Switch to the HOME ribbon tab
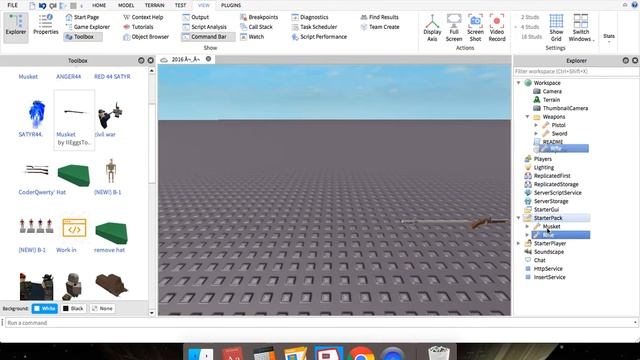Image resolution: width=640 pixels, height=360 pixels. click(99, 5)
